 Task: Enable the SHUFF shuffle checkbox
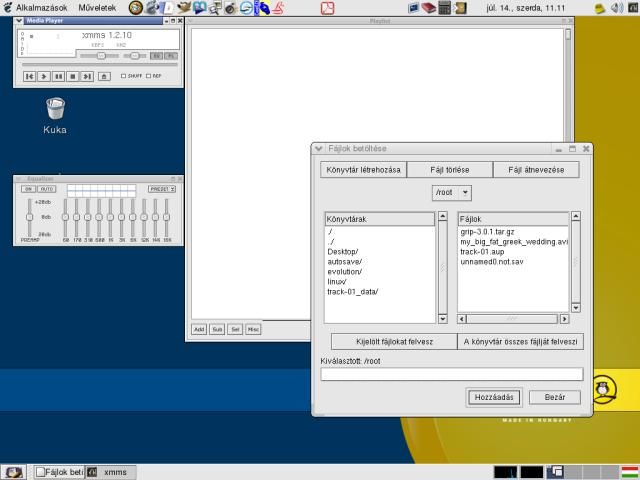[124, 76]
